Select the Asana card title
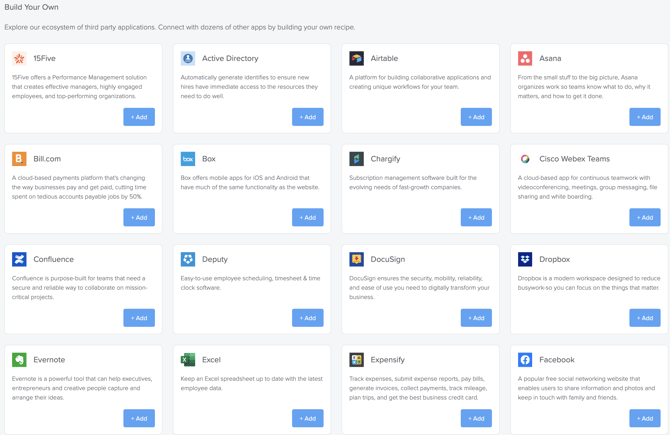670x435 pixels. coord(550,58)
